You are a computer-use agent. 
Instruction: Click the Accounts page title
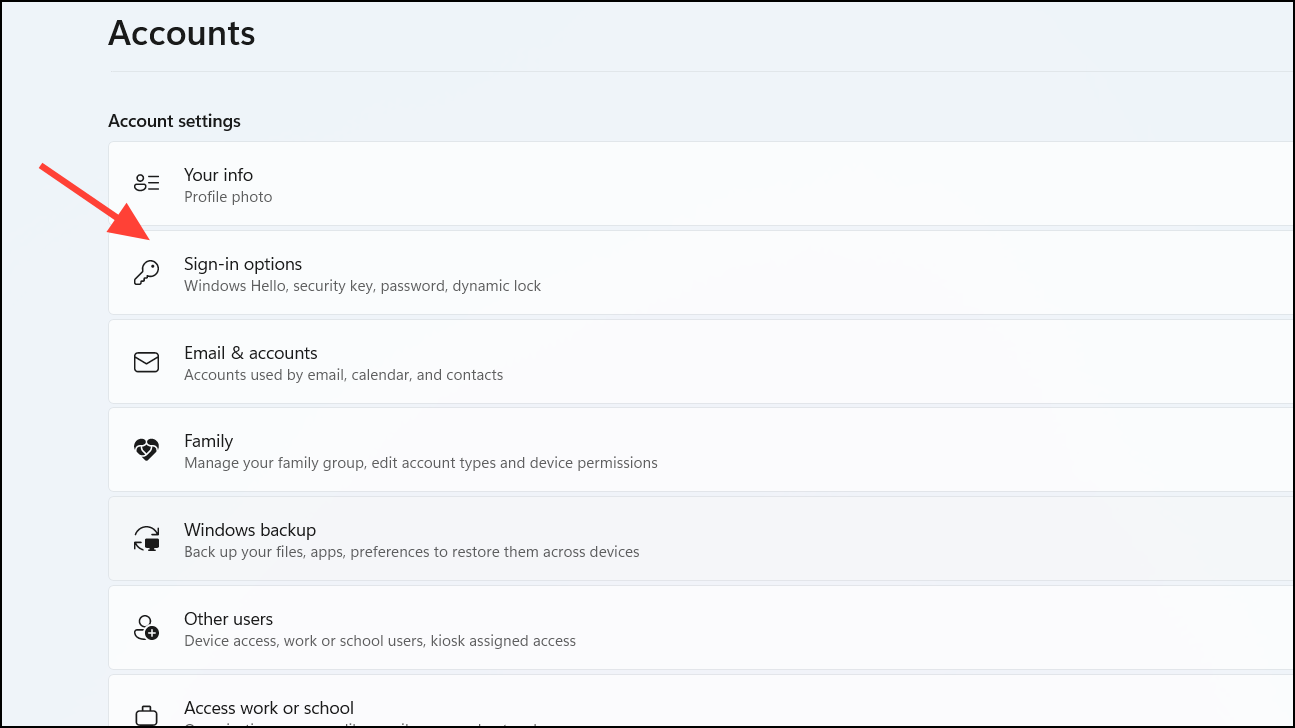(181, 33)
